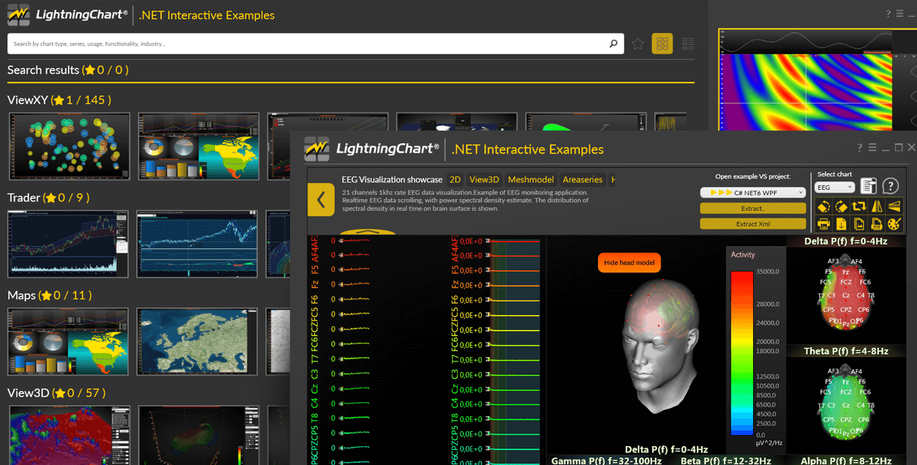The image size is (917, 465).
Task: Switch to list view layout
Action: (688, 44)
